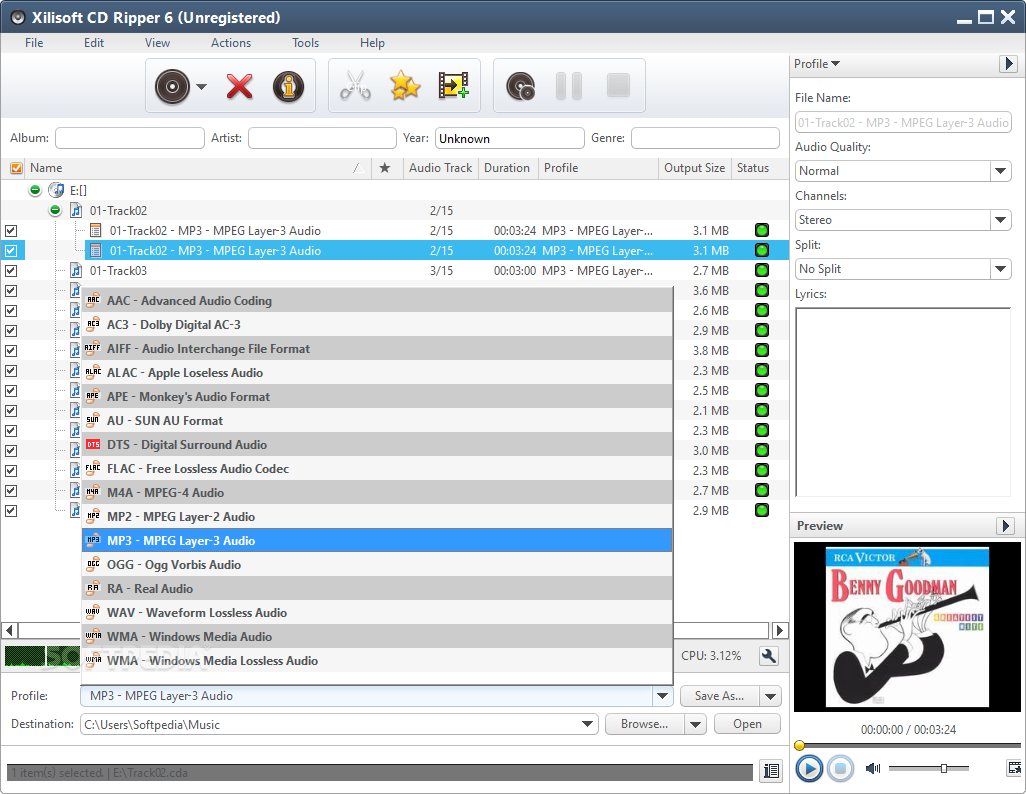The width and height of the screenshot is (1026, 794).
Task: Click the filmstrip add profile icon
Action: pyautogui.click(x=453, y=86)
